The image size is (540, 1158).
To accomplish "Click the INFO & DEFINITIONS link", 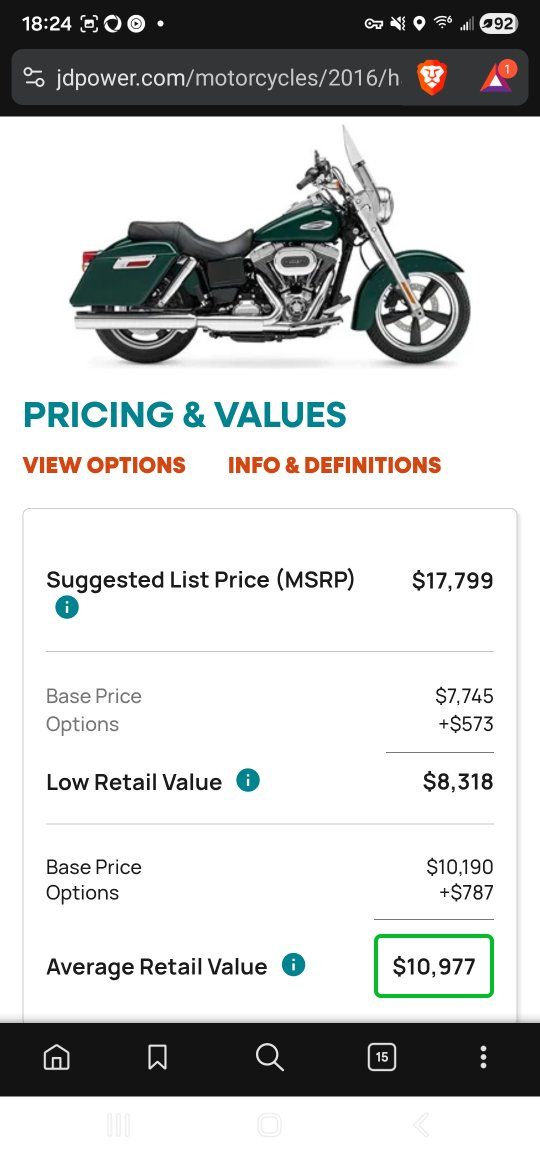I will coord(335,465).
